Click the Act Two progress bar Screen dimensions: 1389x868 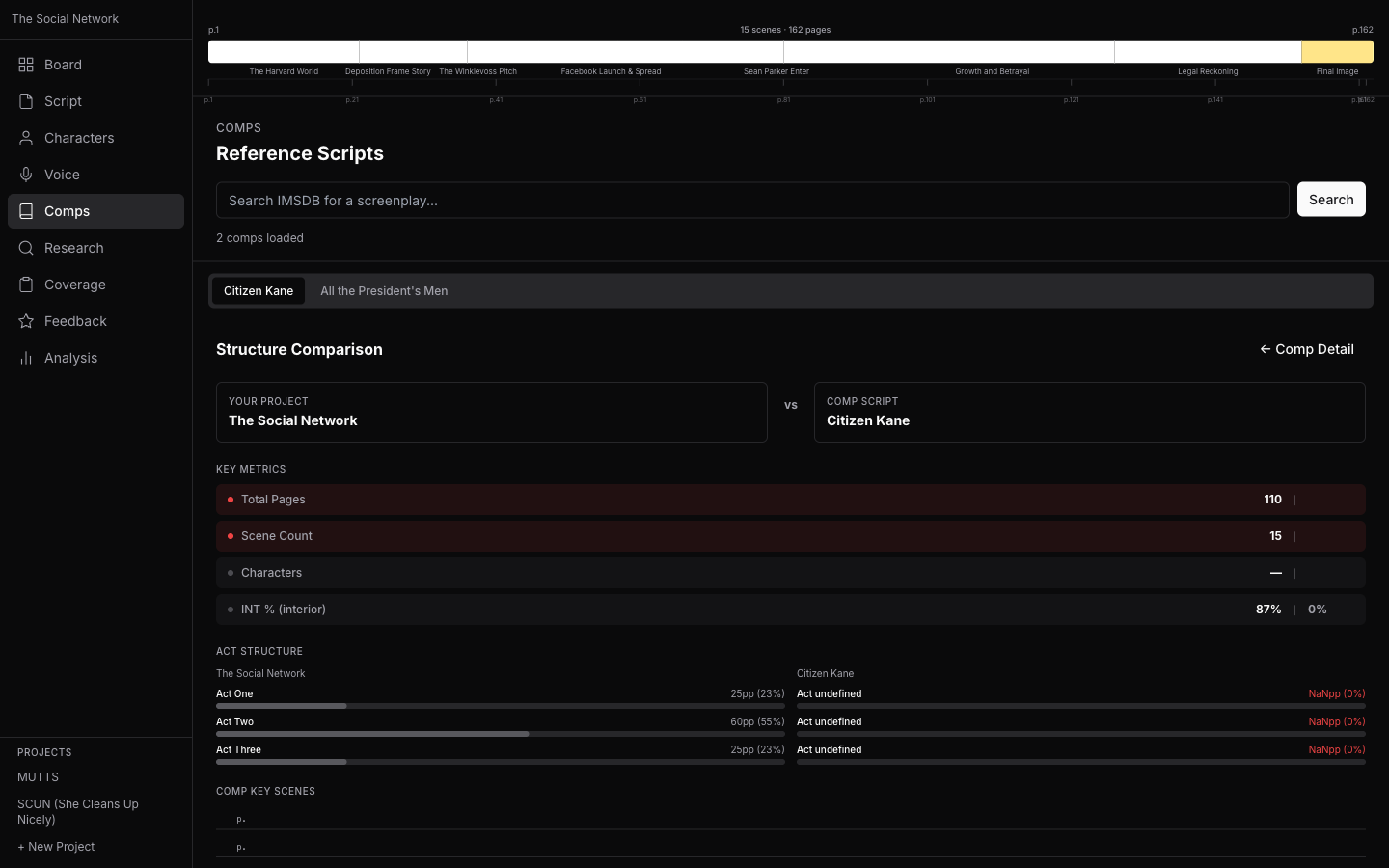tap(500, 734)
